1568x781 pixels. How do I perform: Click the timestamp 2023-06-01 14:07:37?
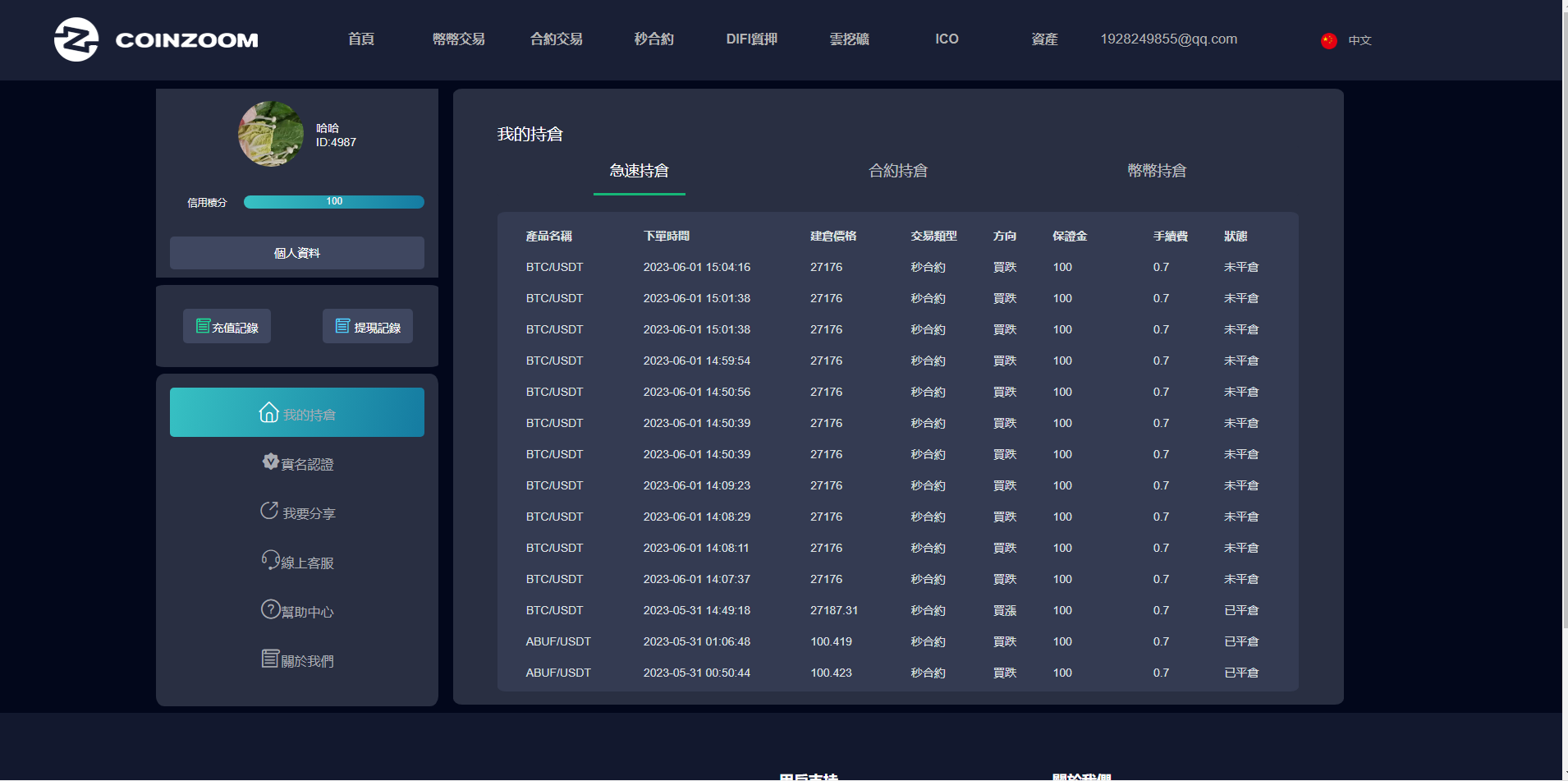click(x=697, y=580)
